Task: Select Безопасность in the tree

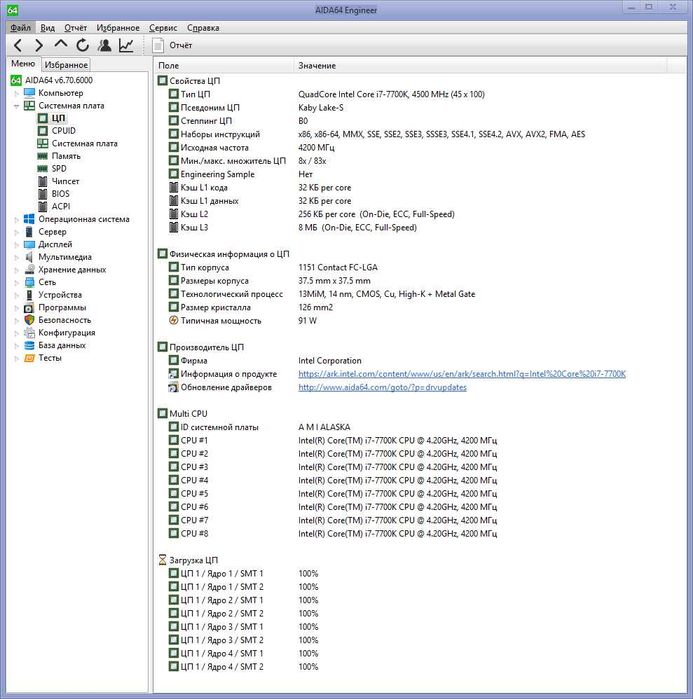Action: pos(57,320)
